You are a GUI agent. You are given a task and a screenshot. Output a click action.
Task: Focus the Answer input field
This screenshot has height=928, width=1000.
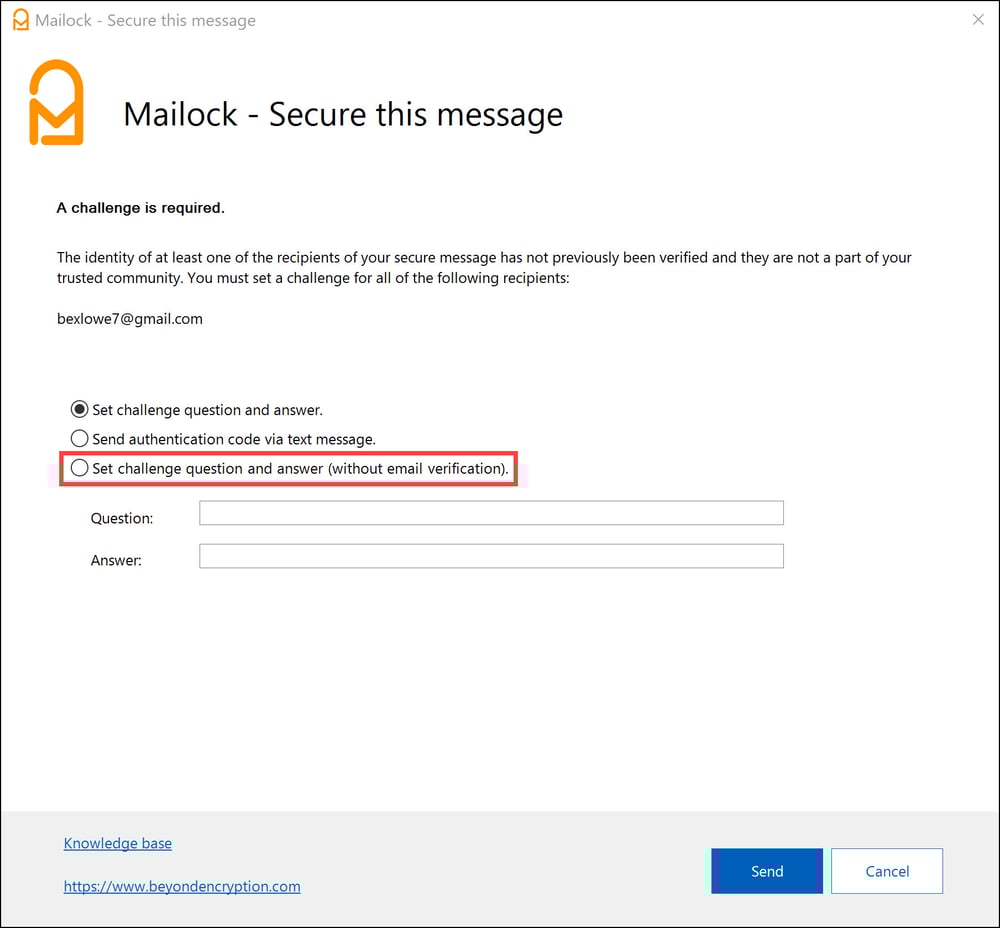[491, 556]
